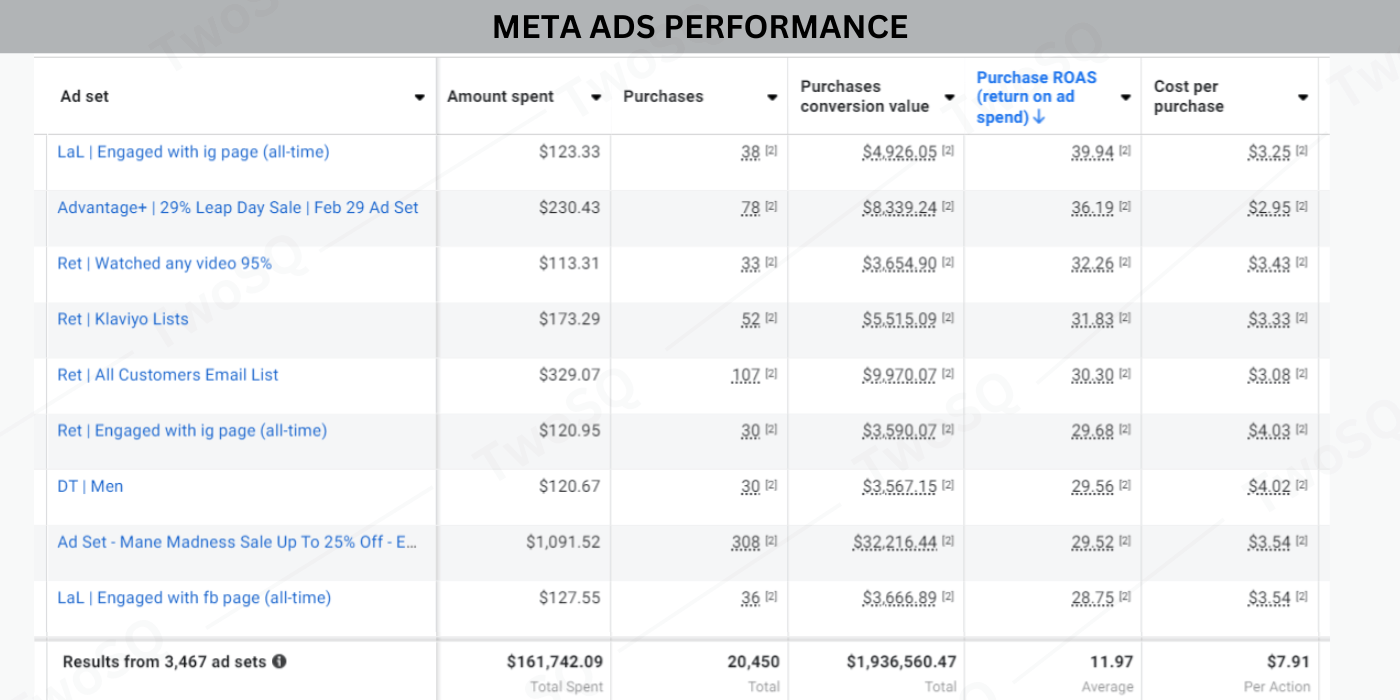Open Ret | All Customers Email List
This screenshot has height=700, width=1400.
[x=168, y=375]
